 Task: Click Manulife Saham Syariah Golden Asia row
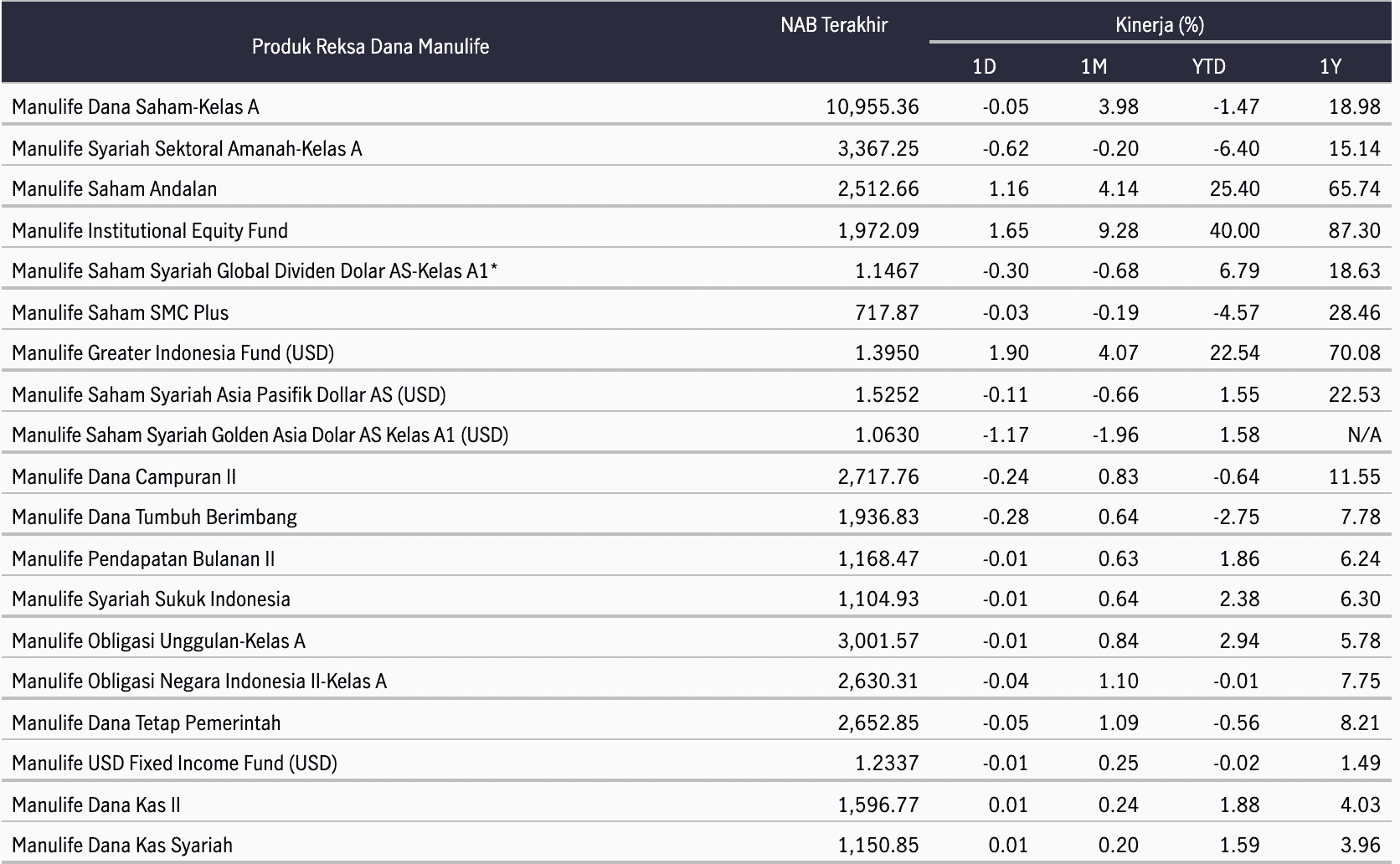260,435
